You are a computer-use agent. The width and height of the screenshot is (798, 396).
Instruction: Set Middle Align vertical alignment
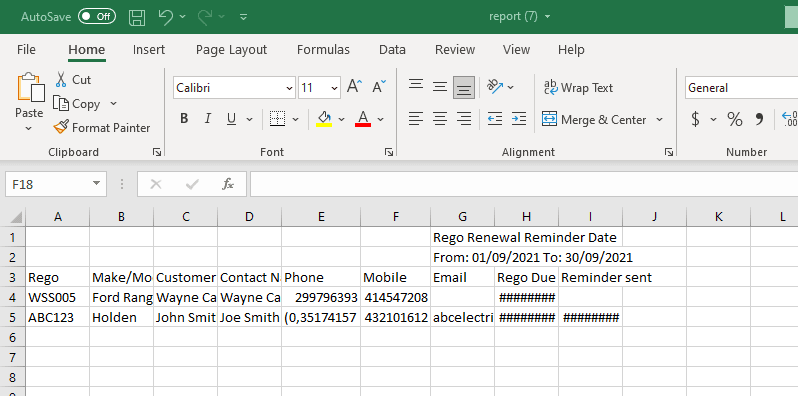[440, 87]
